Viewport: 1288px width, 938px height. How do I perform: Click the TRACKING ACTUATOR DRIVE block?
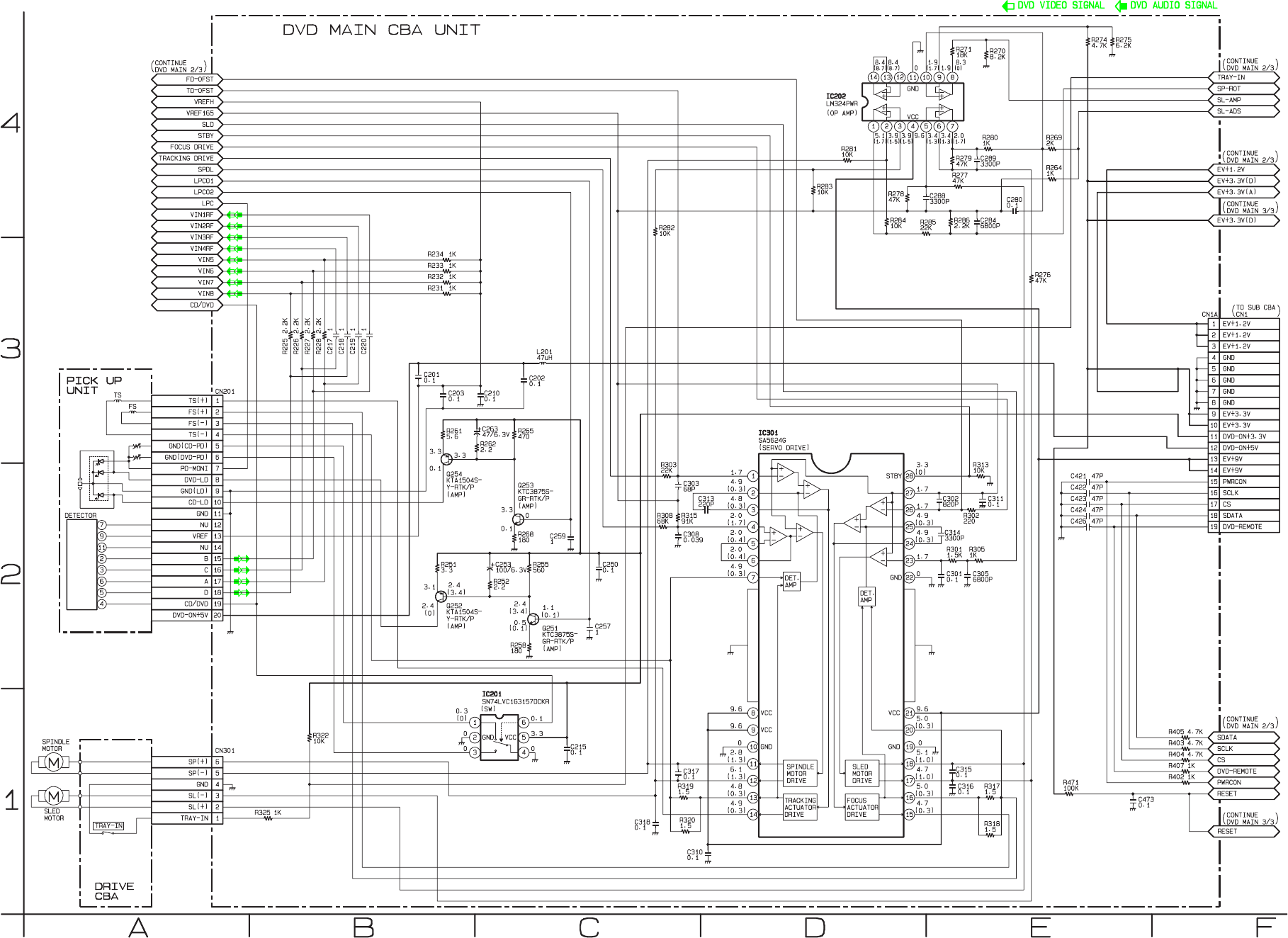click(x=799, y=808)
